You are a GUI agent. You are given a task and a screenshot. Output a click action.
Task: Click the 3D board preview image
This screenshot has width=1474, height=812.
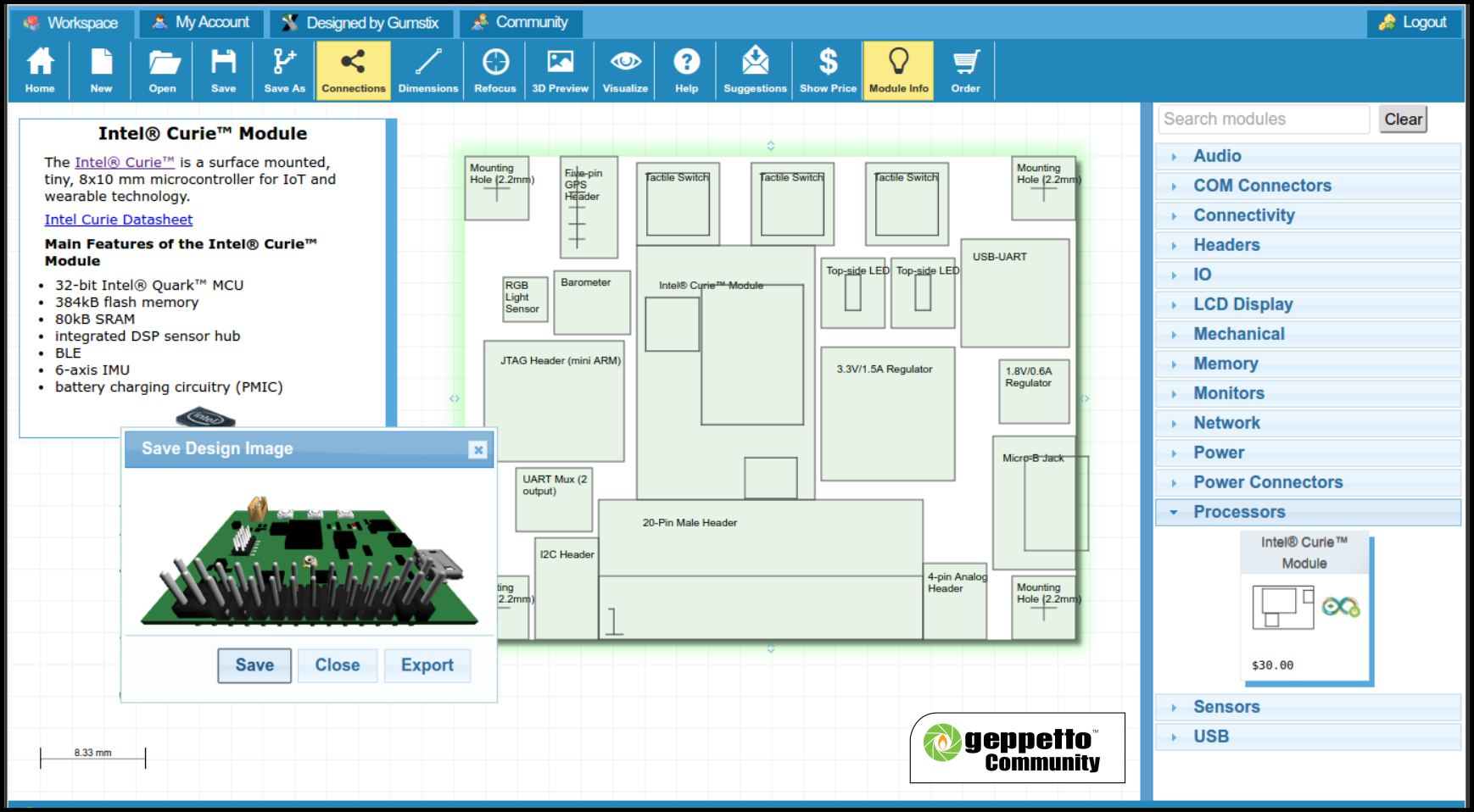pos(309,562)
